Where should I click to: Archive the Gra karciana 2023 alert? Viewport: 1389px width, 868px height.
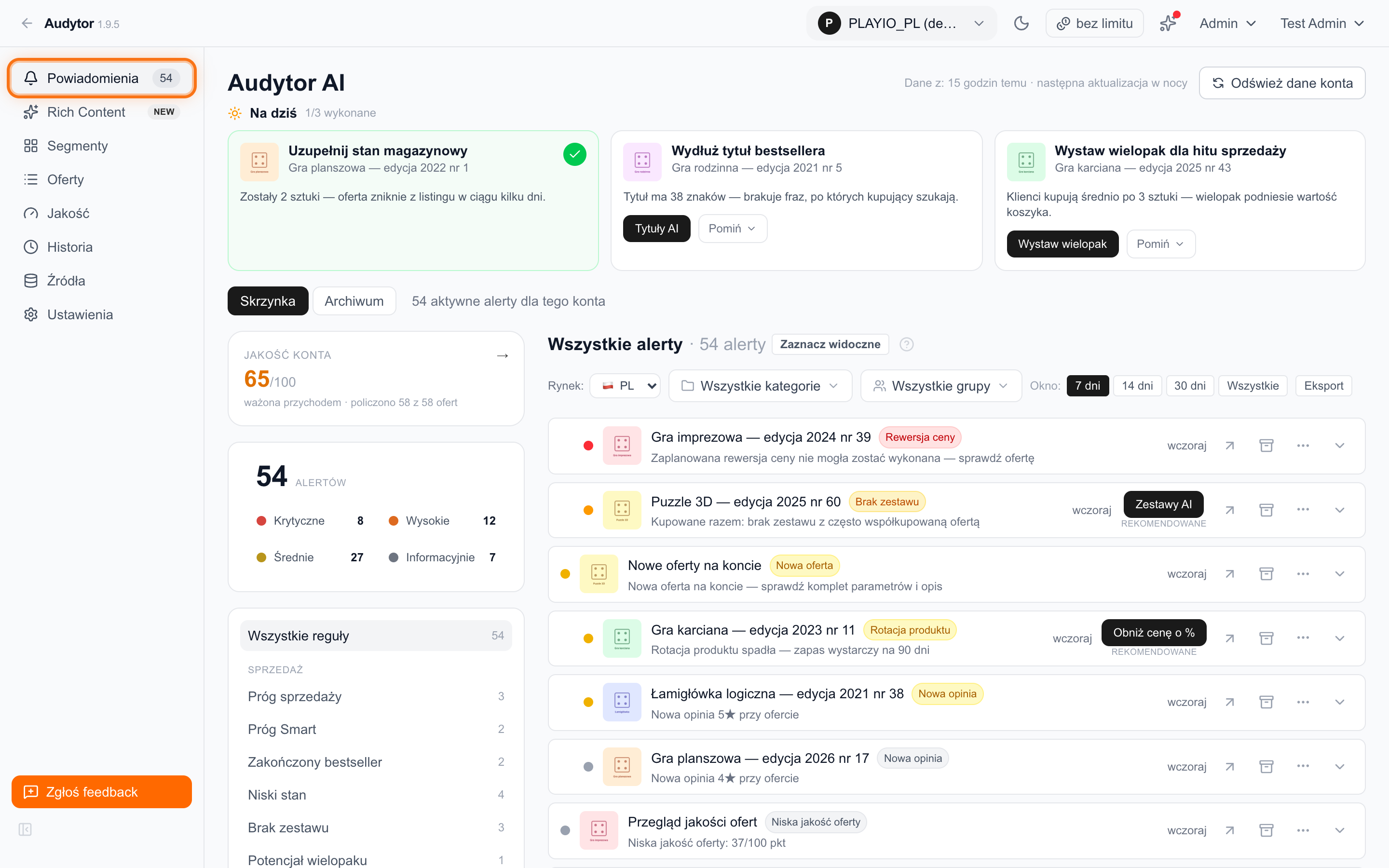1266,638
